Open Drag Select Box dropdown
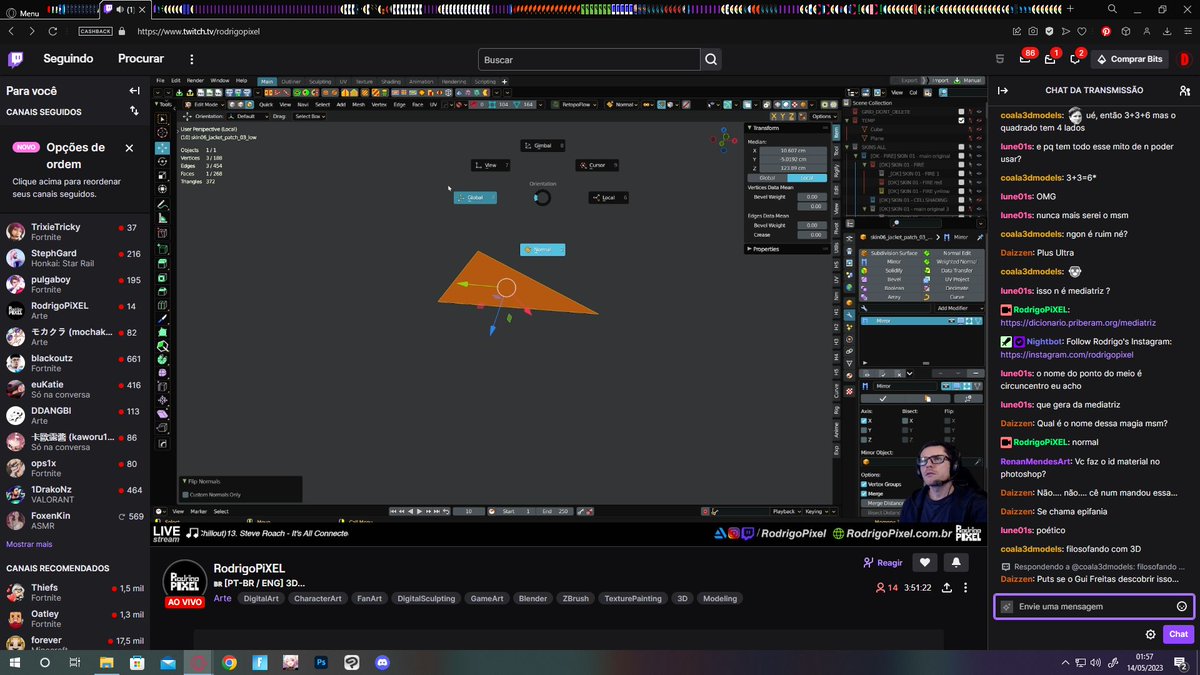This screenshot has height=675, width=1200. (x=308, y=116)
